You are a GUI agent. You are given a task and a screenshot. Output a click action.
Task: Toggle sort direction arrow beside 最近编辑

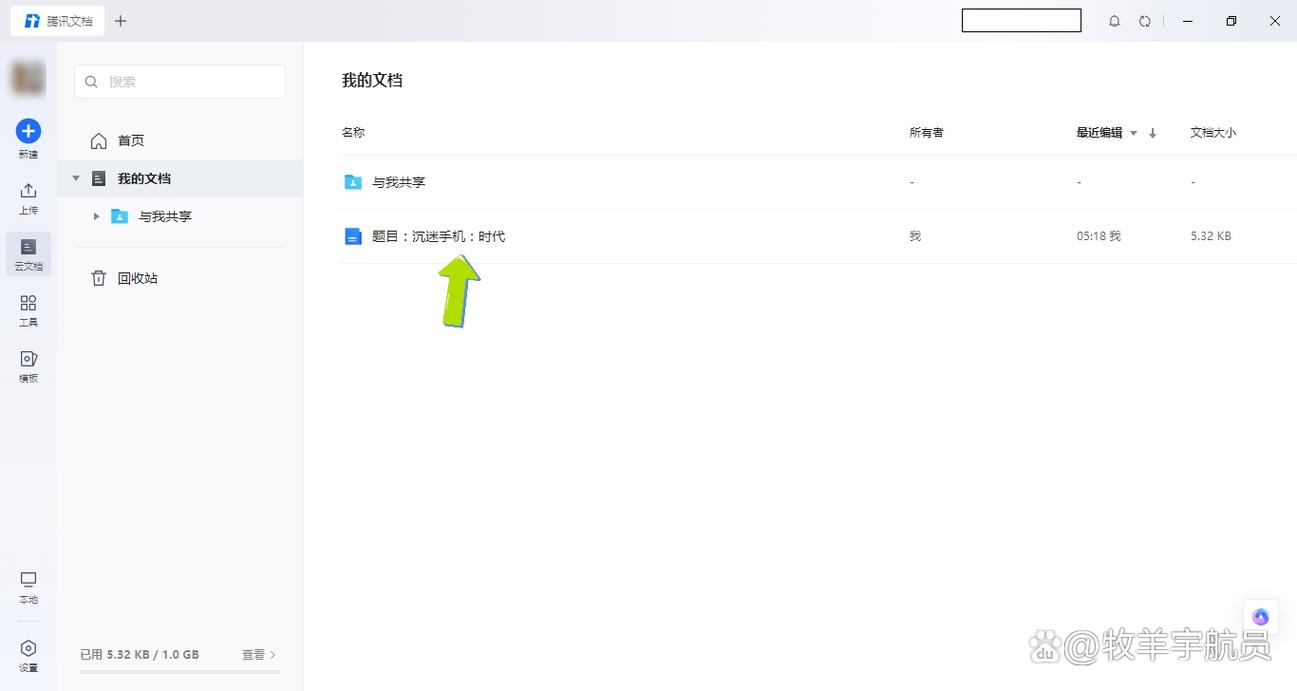1152,133
